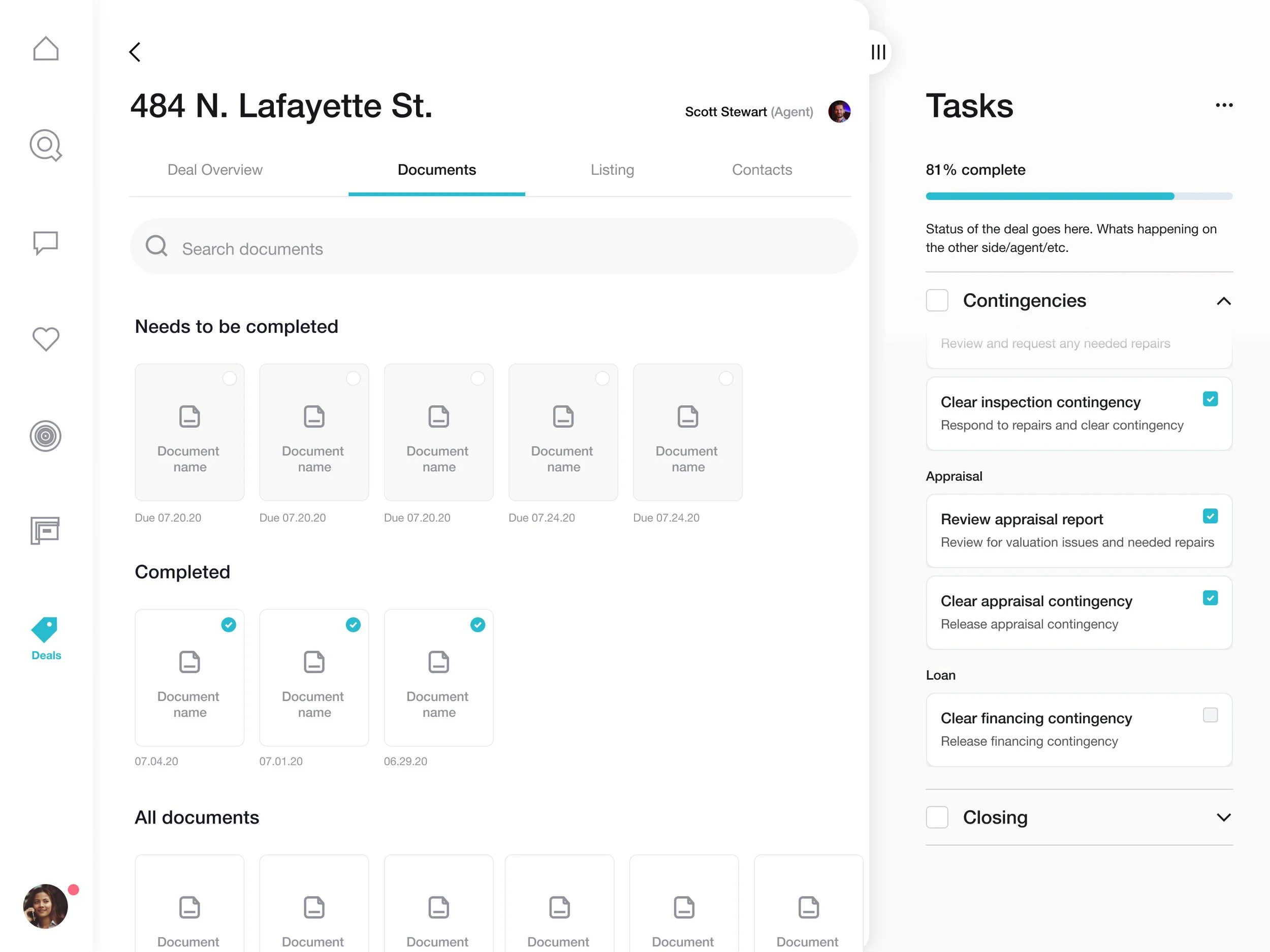Open the Home icon in sidebar
This screenshot has height=952, width=1270.
pyautogui.click(x=46, y=49)
